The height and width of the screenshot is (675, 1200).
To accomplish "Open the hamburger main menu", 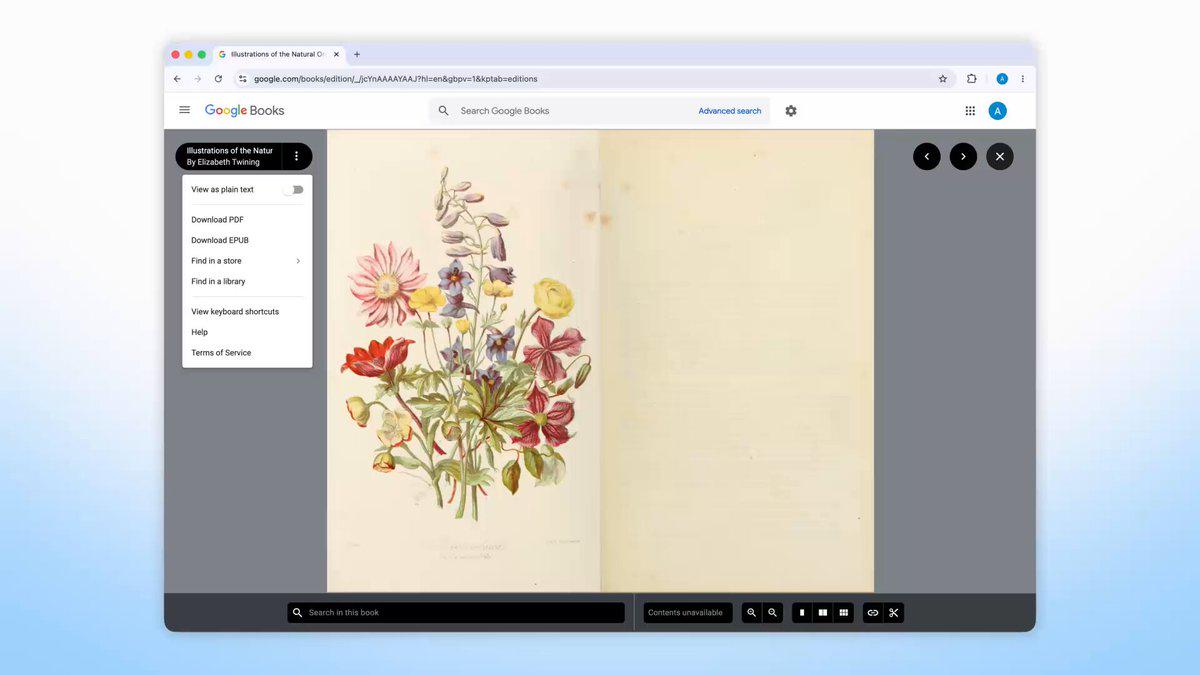I will (x=184, y=111).
